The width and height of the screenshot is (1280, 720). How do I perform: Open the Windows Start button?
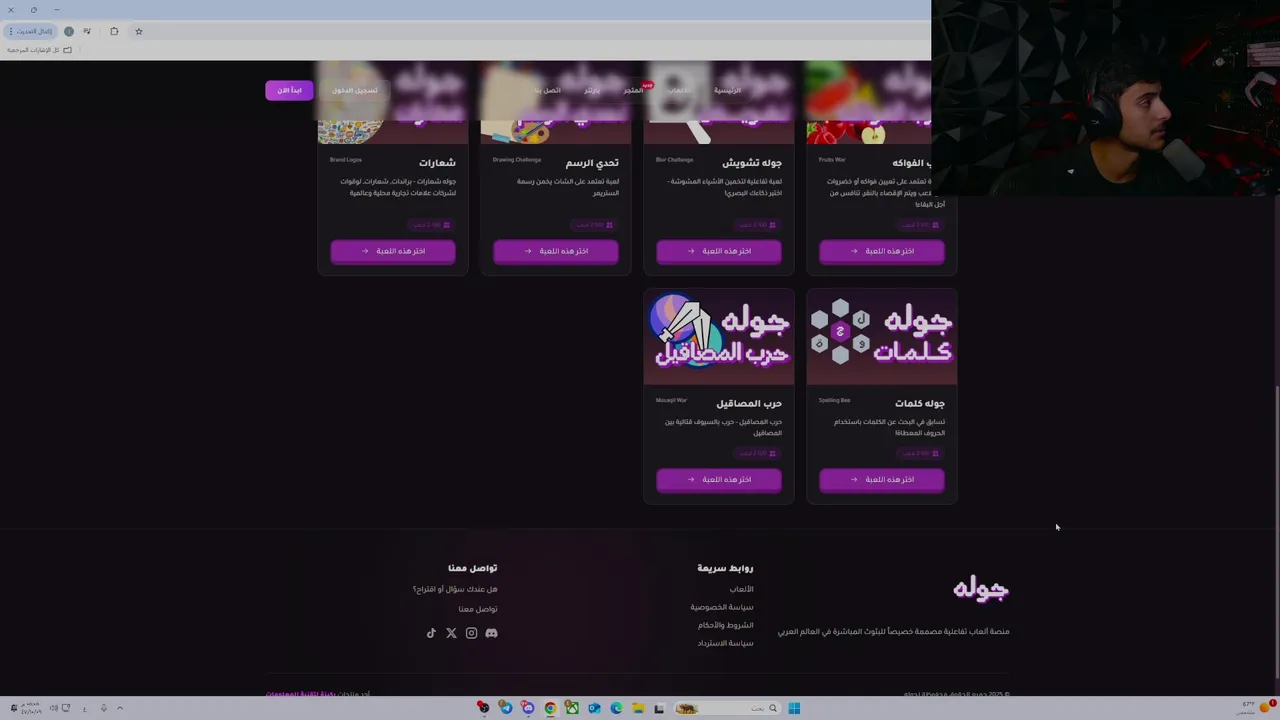[x=794, y=708]
